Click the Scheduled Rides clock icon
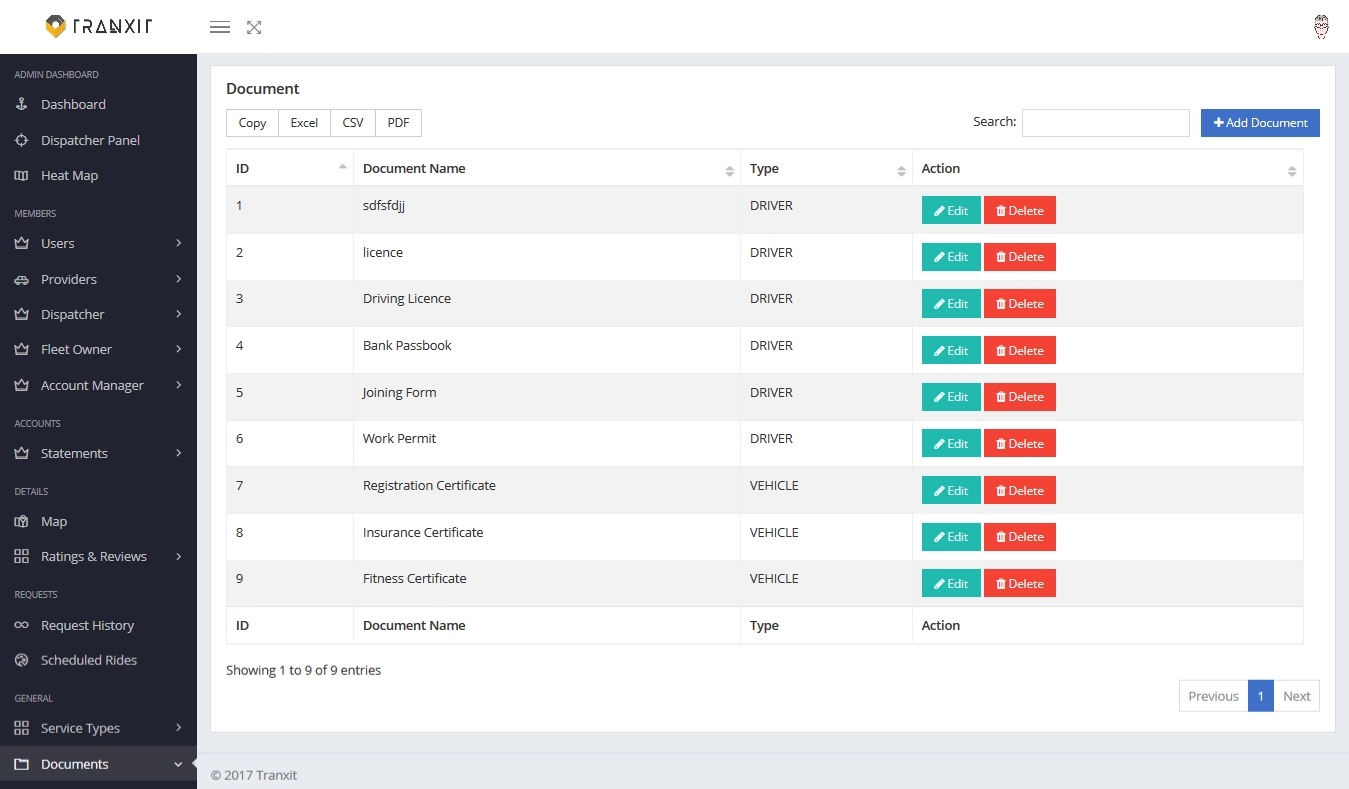 [22, 660]
